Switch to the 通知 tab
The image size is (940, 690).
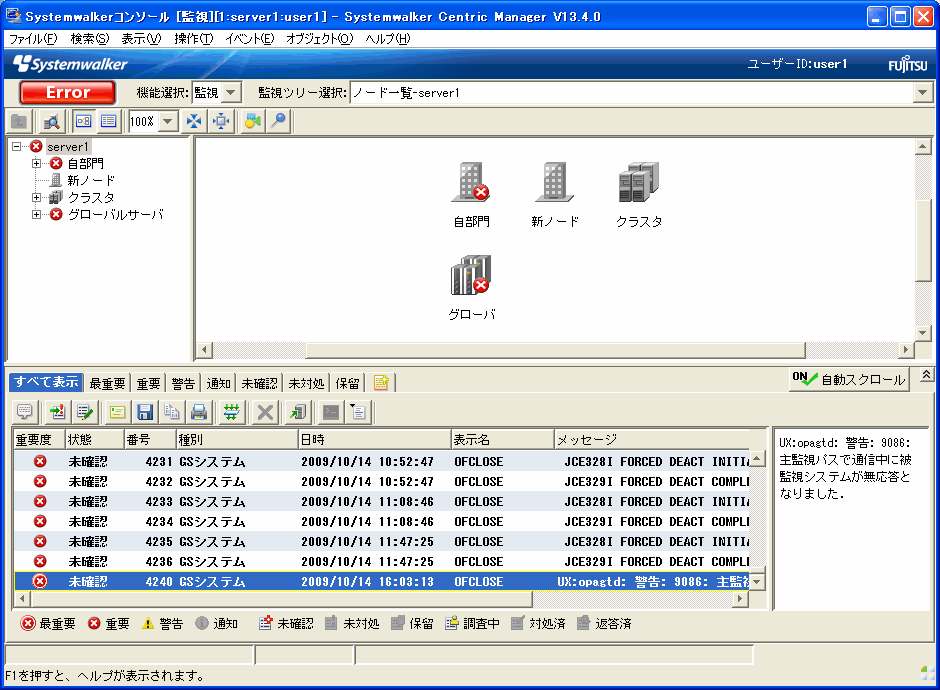218,383
